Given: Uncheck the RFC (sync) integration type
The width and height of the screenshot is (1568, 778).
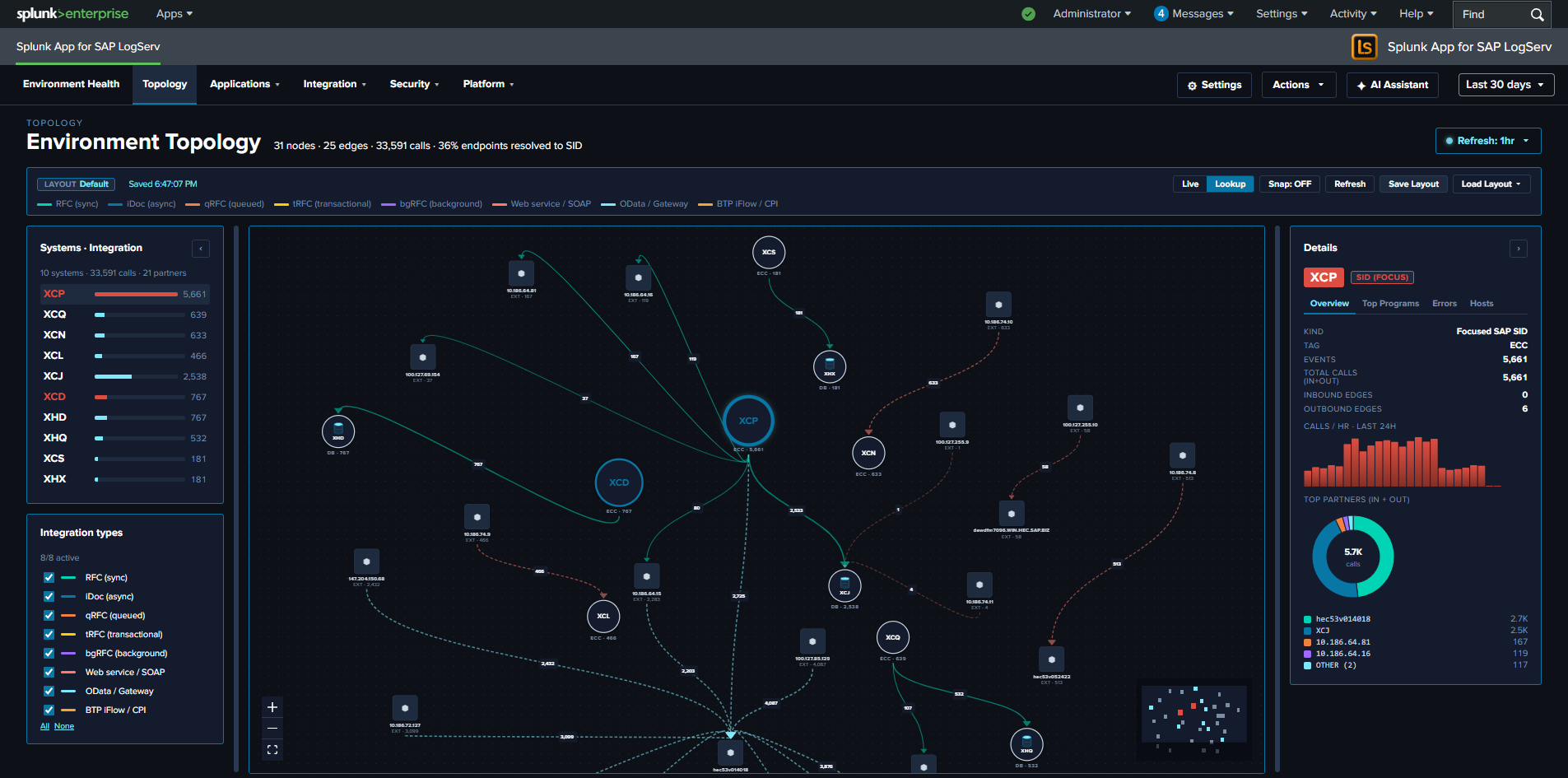Looking at the screenshot, I should (49, 578).
